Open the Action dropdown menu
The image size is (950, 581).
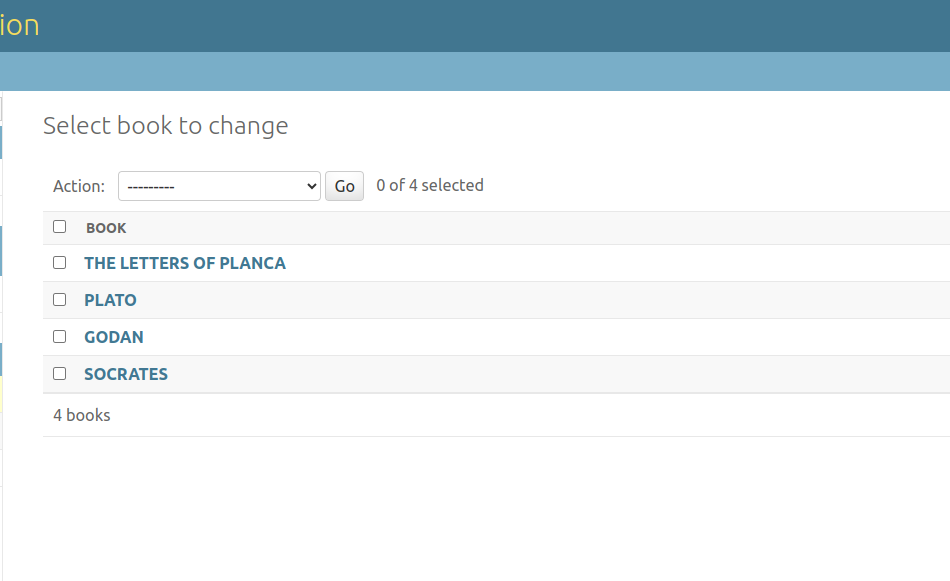pos(219,186)
